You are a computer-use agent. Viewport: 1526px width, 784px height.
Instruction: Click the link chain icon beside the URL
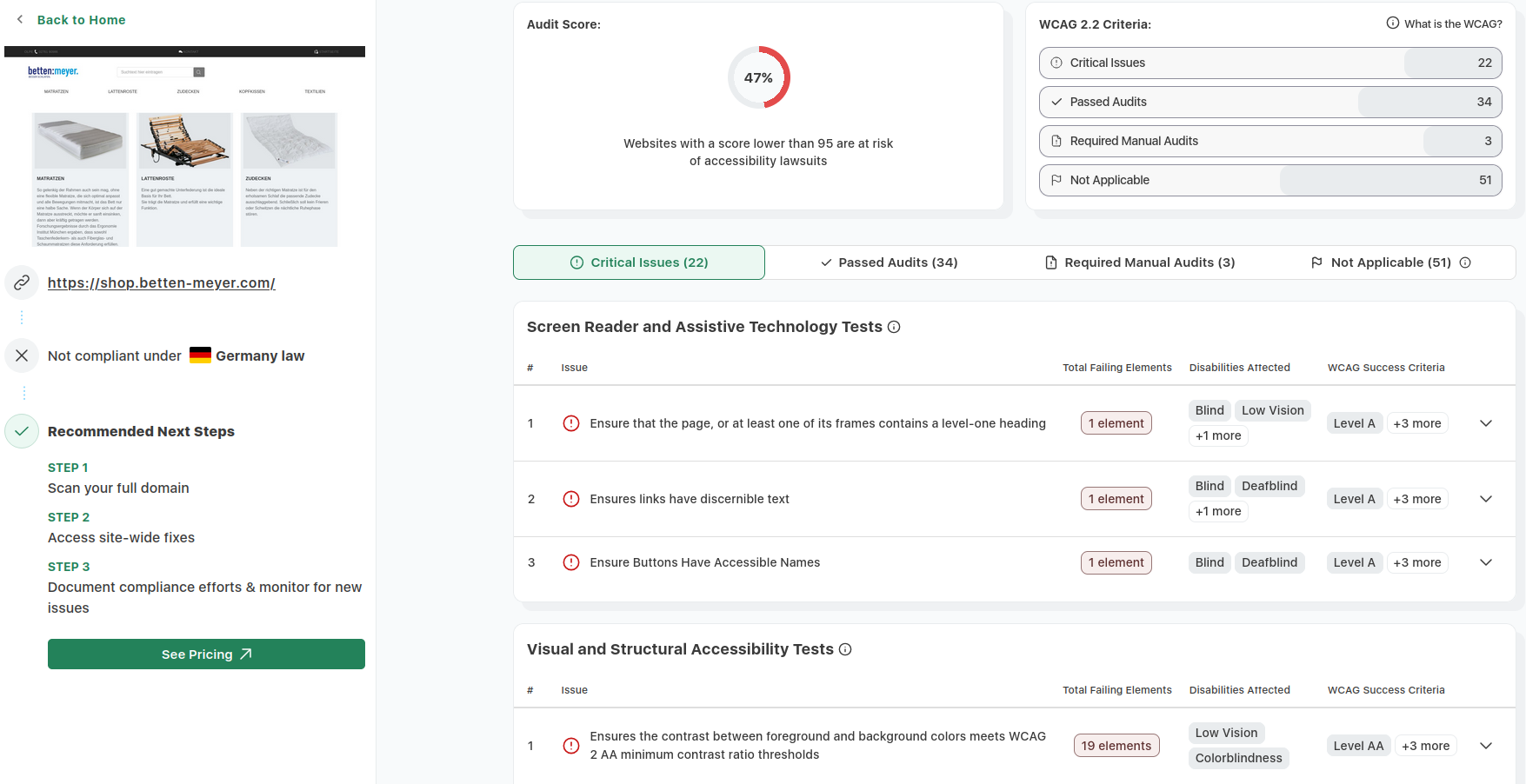(x=22, y=282)
